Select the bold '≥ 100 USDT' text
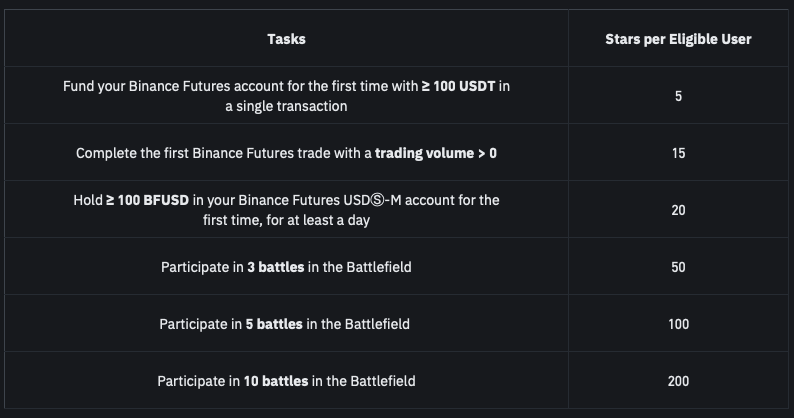This screenshot has height=418, width=794. pos(458,86)
